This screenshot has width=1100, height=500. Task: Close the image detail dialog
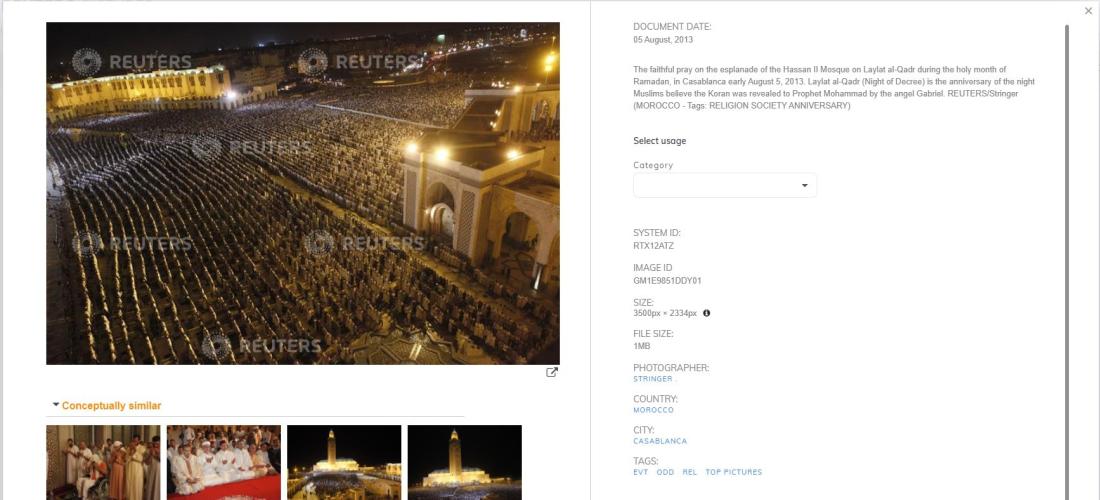point(1088,11)
